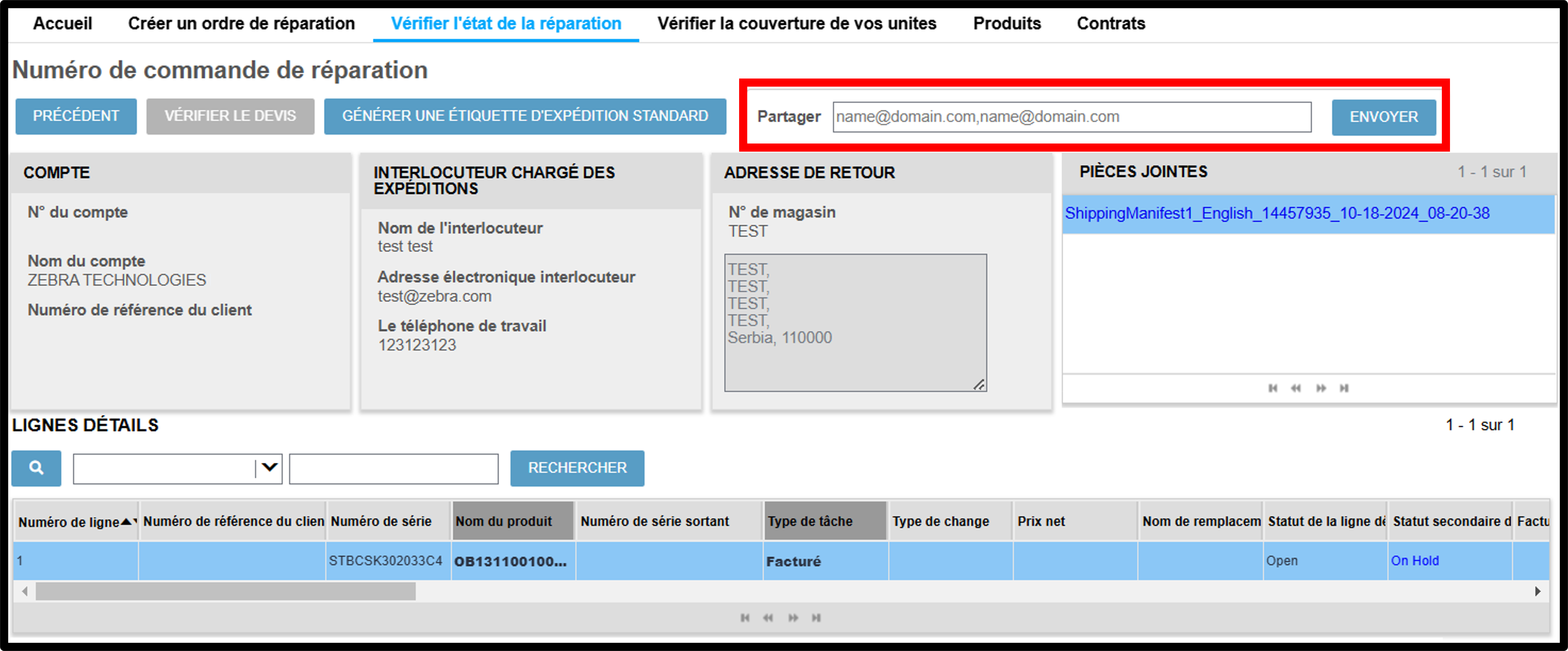Image resolution: width=1568 pixels, height=651 pixels.
Task: Open the search field dropdown in Lignes Détails
Action: 269,468
